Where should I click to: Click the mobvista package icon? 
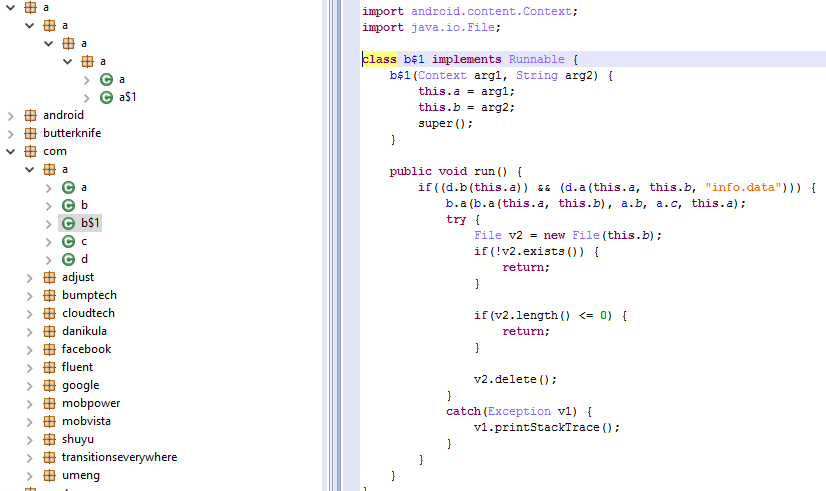[50, 421]
